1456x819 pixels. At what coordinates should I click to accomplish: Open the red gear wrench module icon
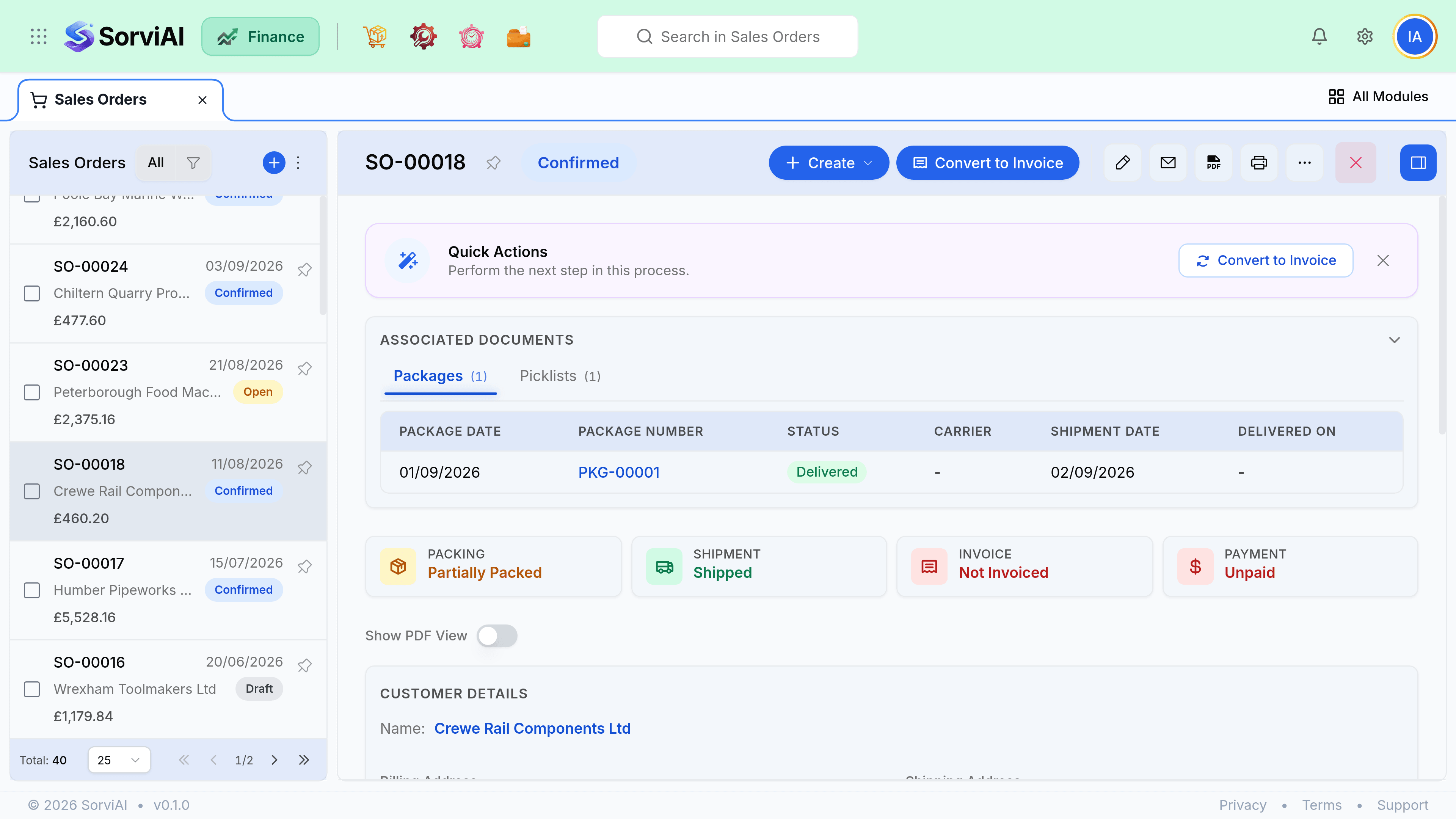click(x=423, y=37)
